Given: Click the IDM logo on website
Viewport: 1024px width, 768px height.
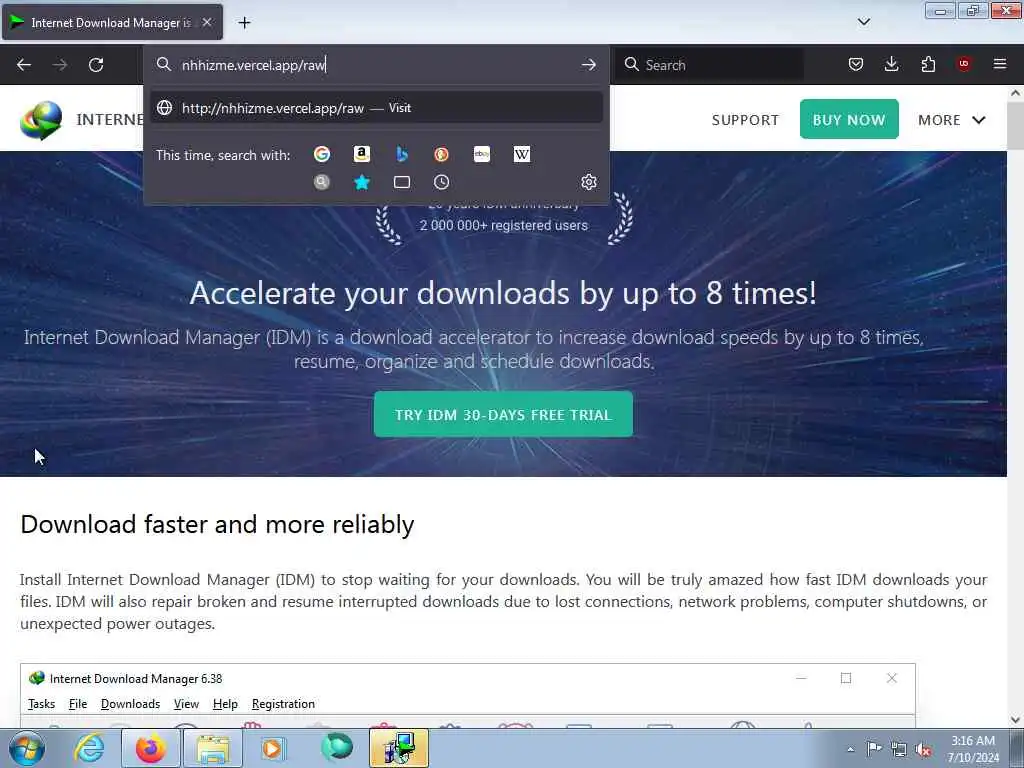Looking at the screenshot, I should pyautogui.click(x=41, y=120).
